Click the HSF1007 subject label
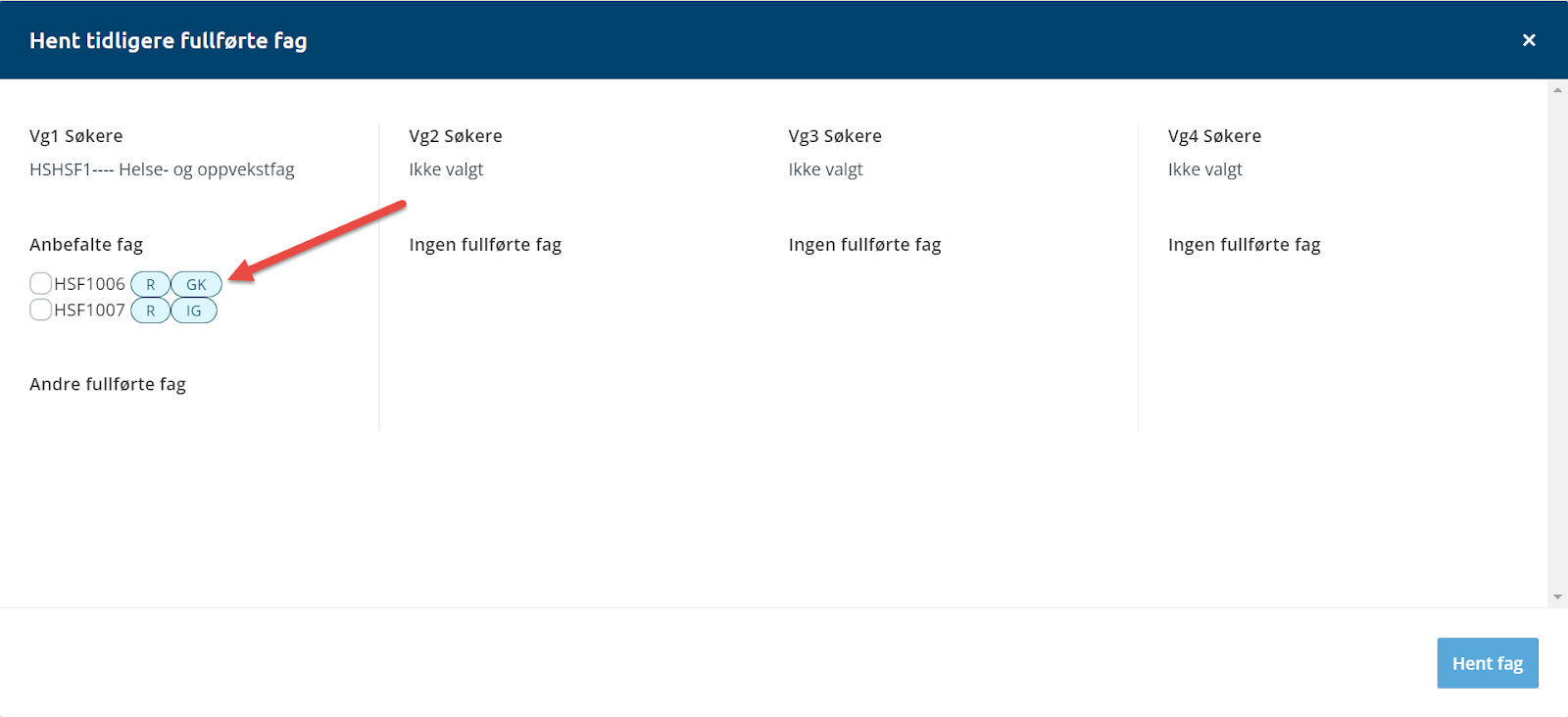This screenshot has width=1568, height=717. pos(89,311)
